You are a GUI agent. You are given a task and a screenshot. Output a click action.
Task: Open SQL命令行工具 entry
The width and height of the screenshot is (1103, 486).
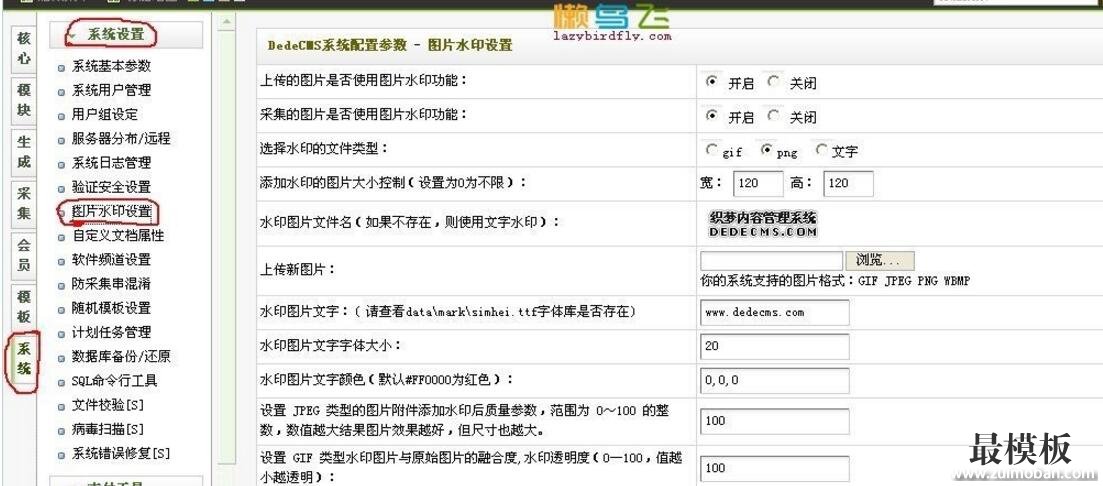115,381
